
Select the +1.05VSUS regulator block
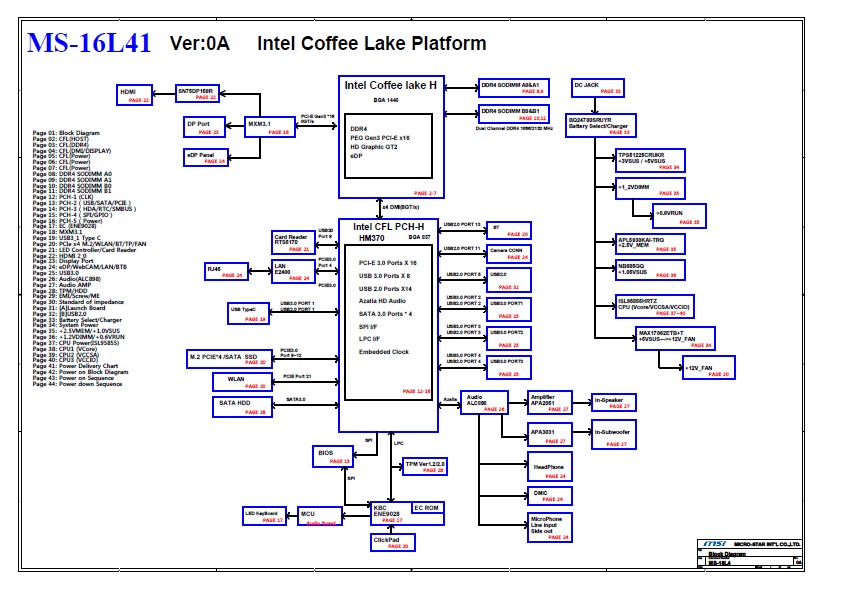(650, 270)
